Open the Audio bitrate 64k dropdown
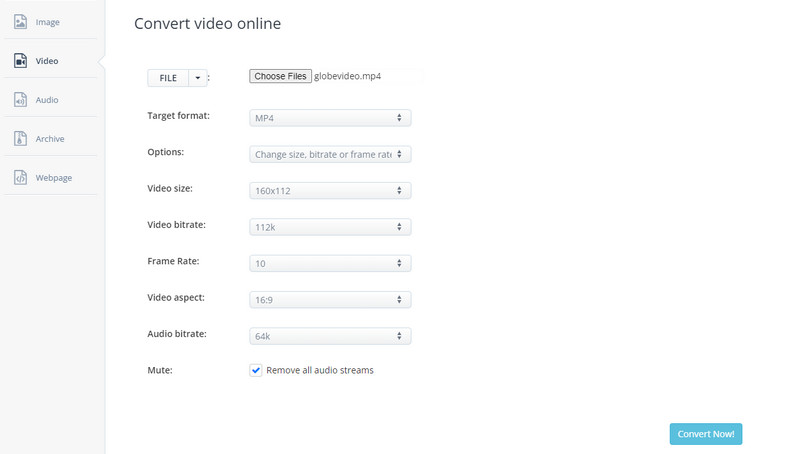800x454 pixels. tap(330, 336)
